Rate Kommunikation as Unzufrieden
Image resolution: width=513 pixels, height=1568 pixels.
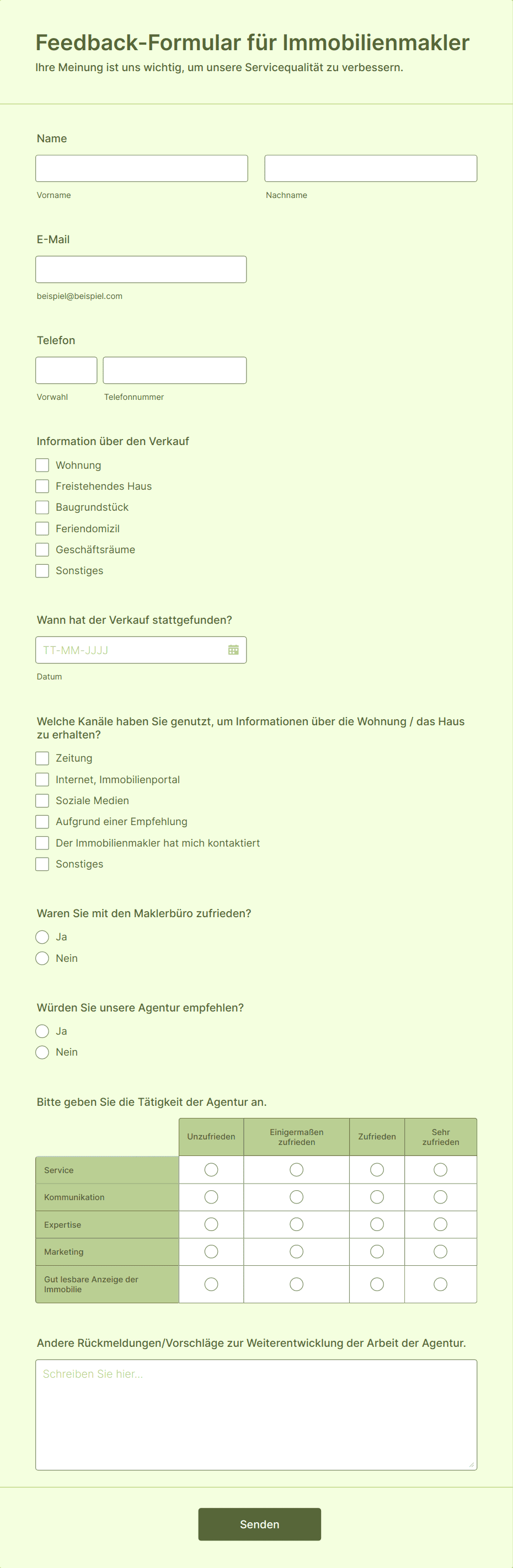click(x=211, y=1197)
